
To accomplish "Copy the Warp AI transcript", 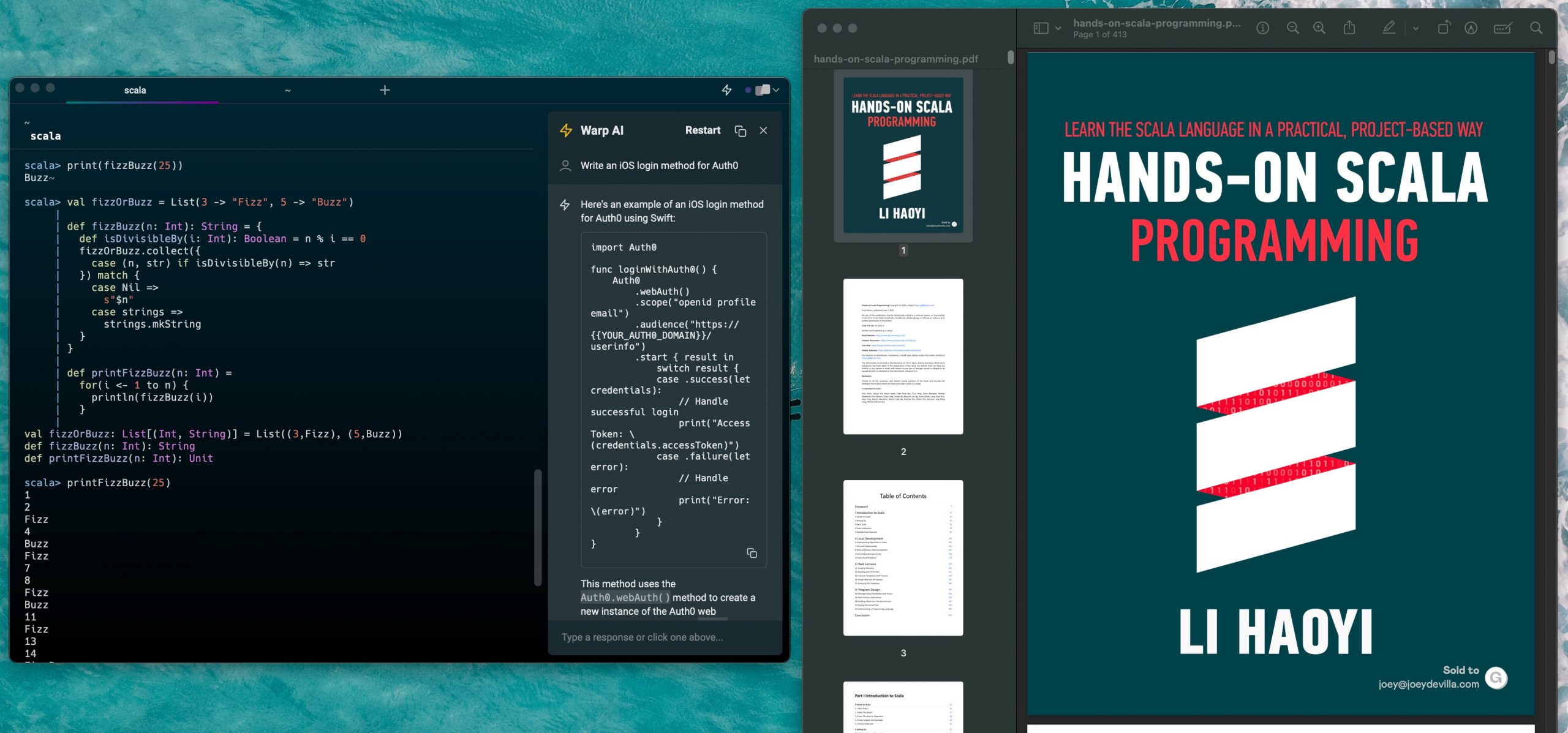I will [740, 131].
